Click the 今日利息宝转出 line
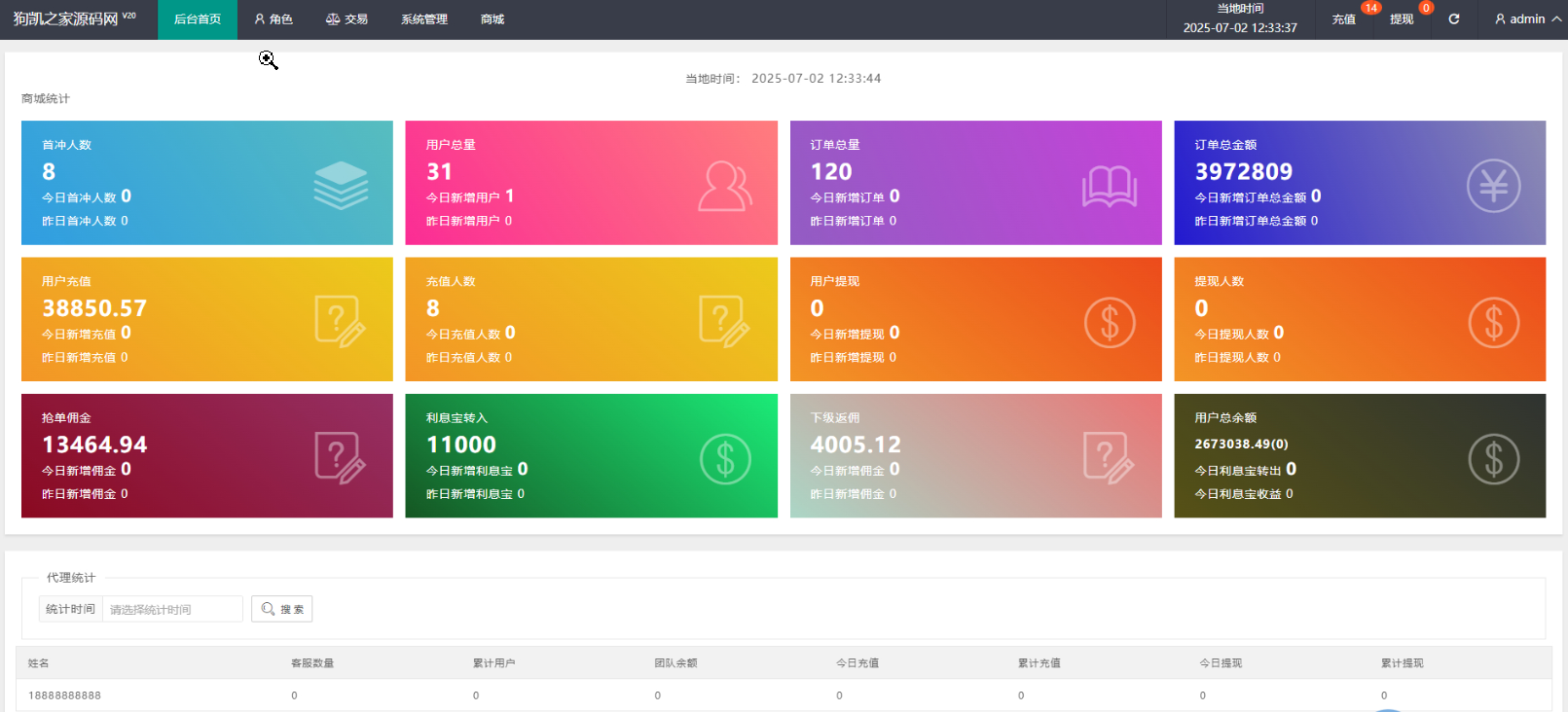1568x712 pixels. [x=1246, y=469]
